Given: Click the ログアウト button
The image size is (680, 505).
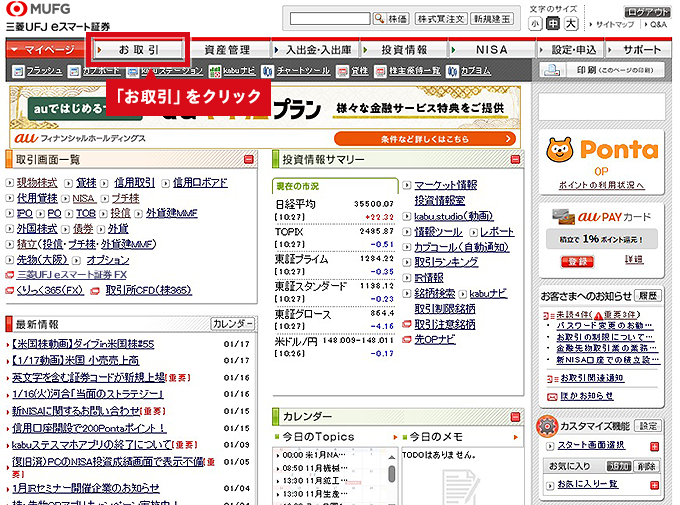Looking at the screenshot, I should (647, 12).
